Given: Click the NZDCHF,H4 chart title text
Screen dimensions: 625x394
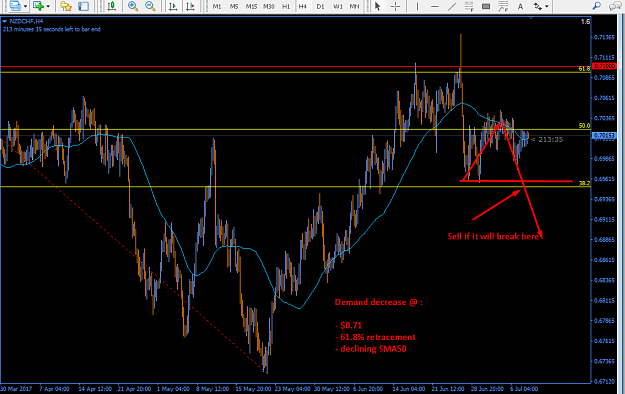Looking at the screenshot, I should [x=26, y=21].
